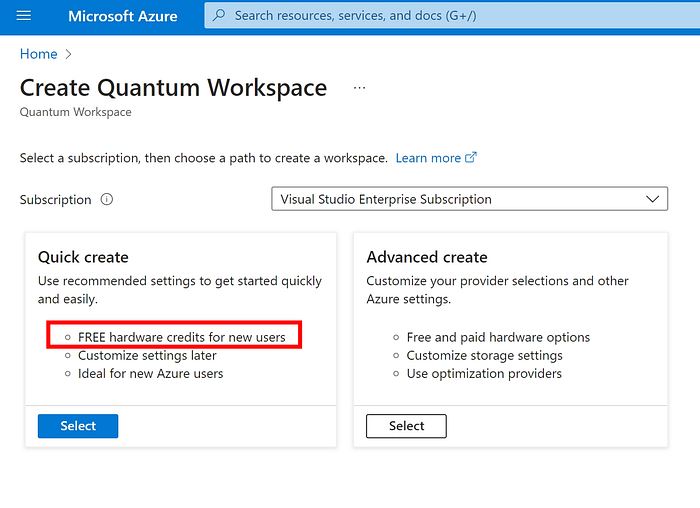The height and width of the screenshot is (508, 700).
Task: Open the ellipsis more options menu
Action: 359,88
